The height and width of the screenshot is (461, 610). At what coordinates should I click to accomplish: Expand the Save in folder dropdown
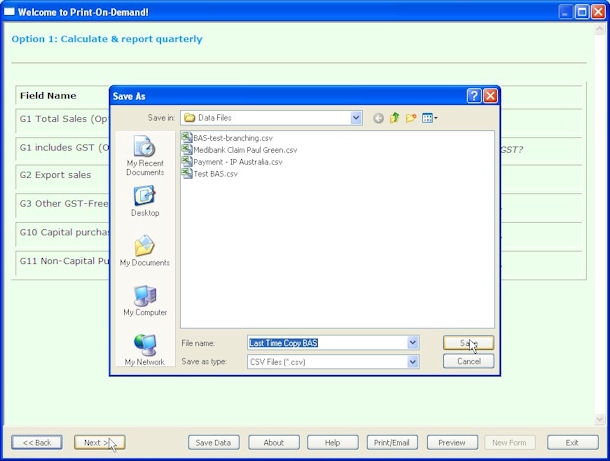[356, 118]
